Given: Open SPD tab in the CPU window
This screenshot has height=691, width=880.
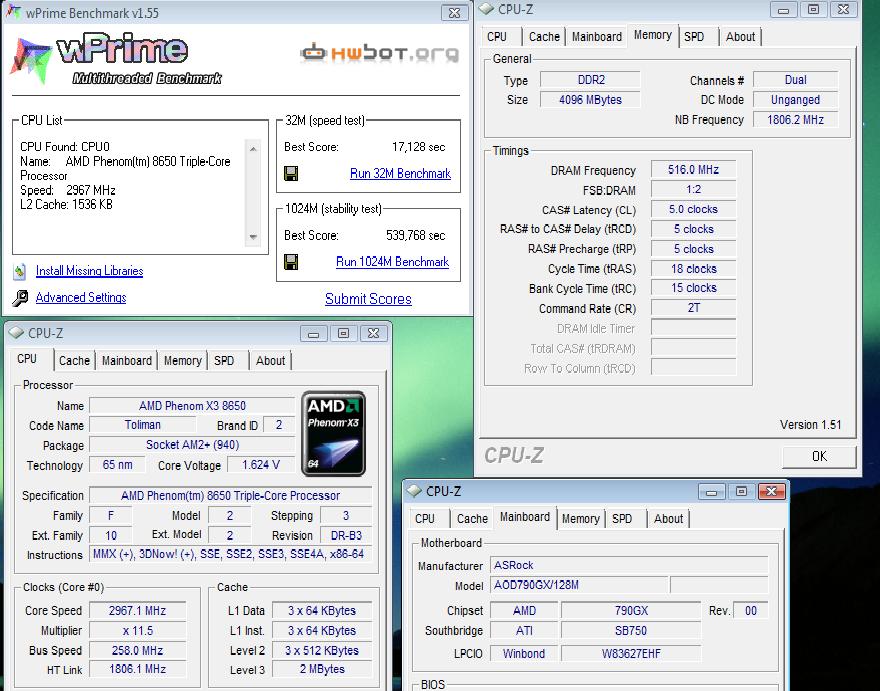Looking at the screenshot, I should tap(224, 361).
